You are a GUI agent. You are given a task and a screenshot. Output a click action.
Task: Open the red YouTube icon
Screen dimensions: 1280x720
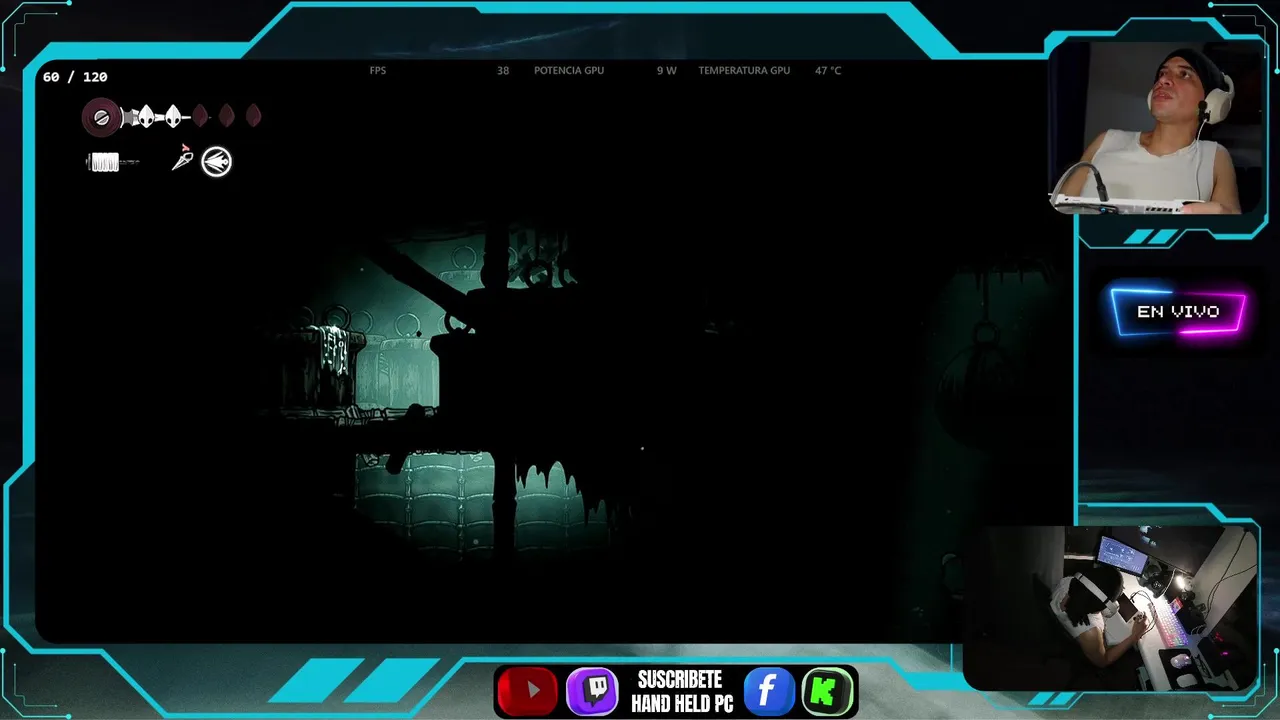click(527, 691)
